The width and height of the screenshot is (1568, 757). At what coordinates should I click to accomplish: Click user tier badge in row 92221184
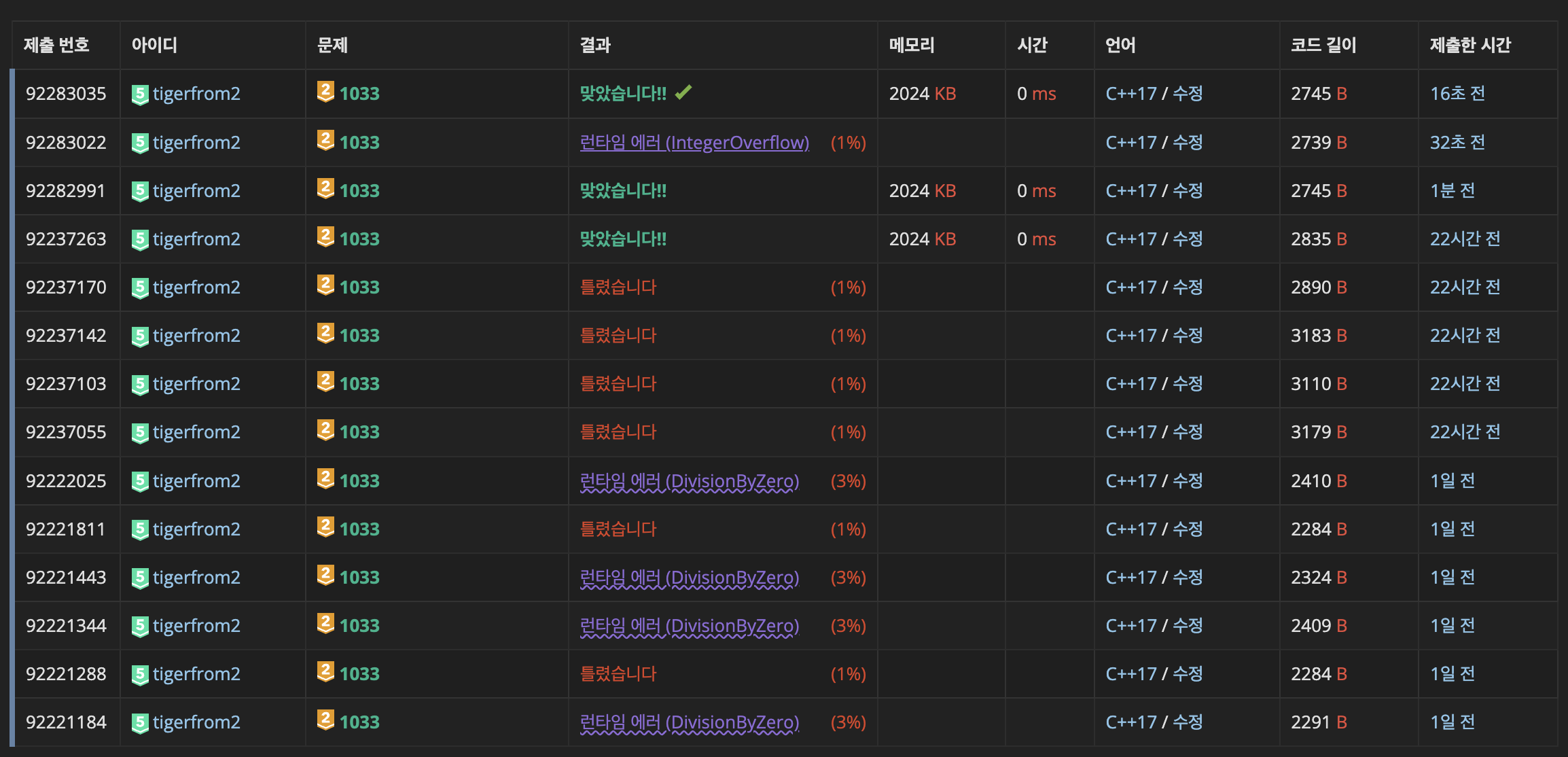pos(140,723)
